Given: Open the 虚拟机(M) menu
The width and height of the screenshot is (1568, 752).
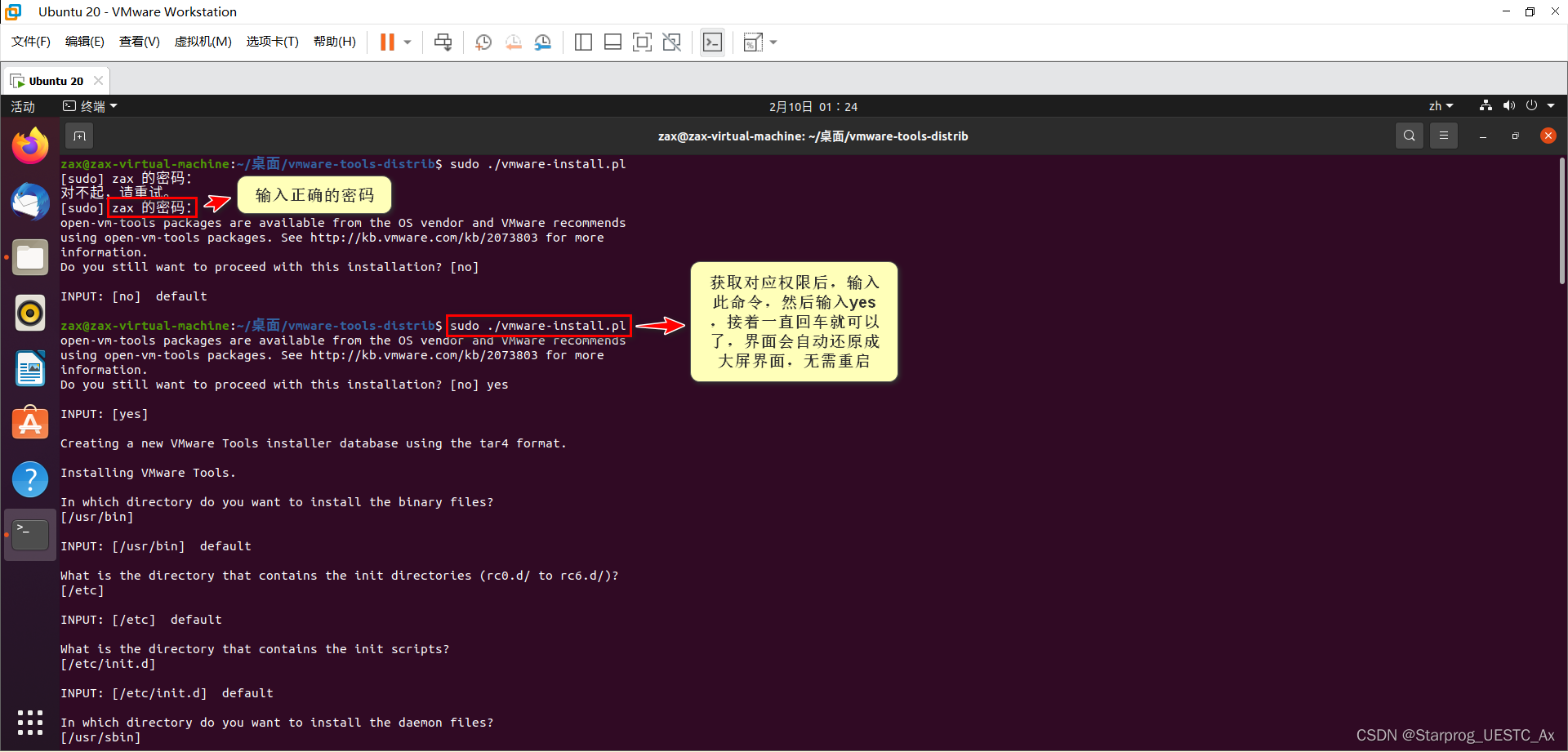Looking at the screenshot, I should click(x=203, y=42).
